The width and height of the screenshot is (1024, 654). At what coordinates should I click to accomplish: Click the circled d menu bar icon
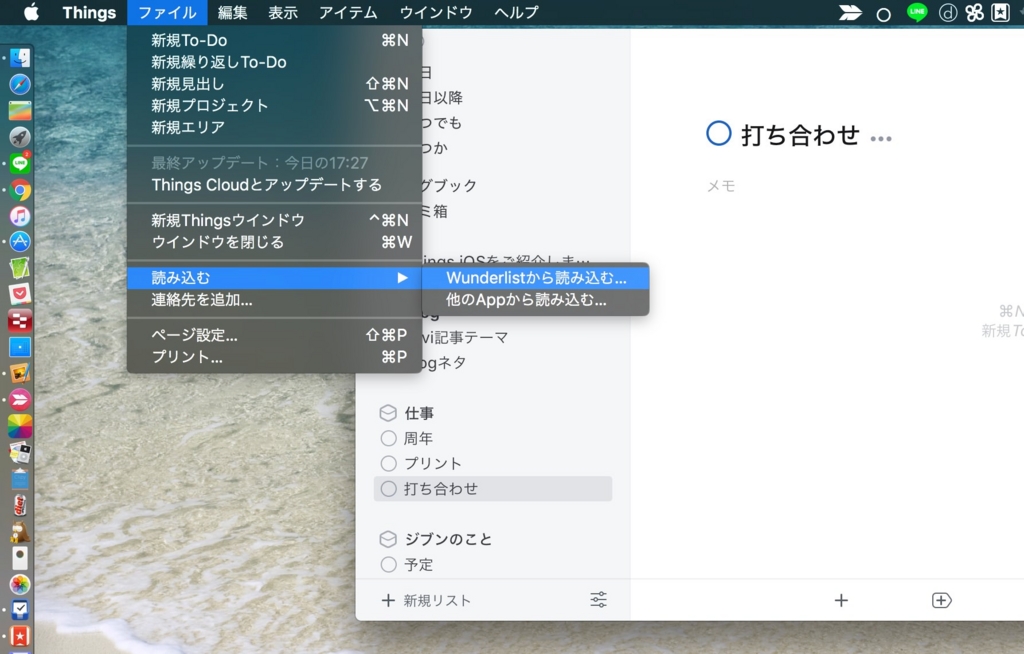947,12
